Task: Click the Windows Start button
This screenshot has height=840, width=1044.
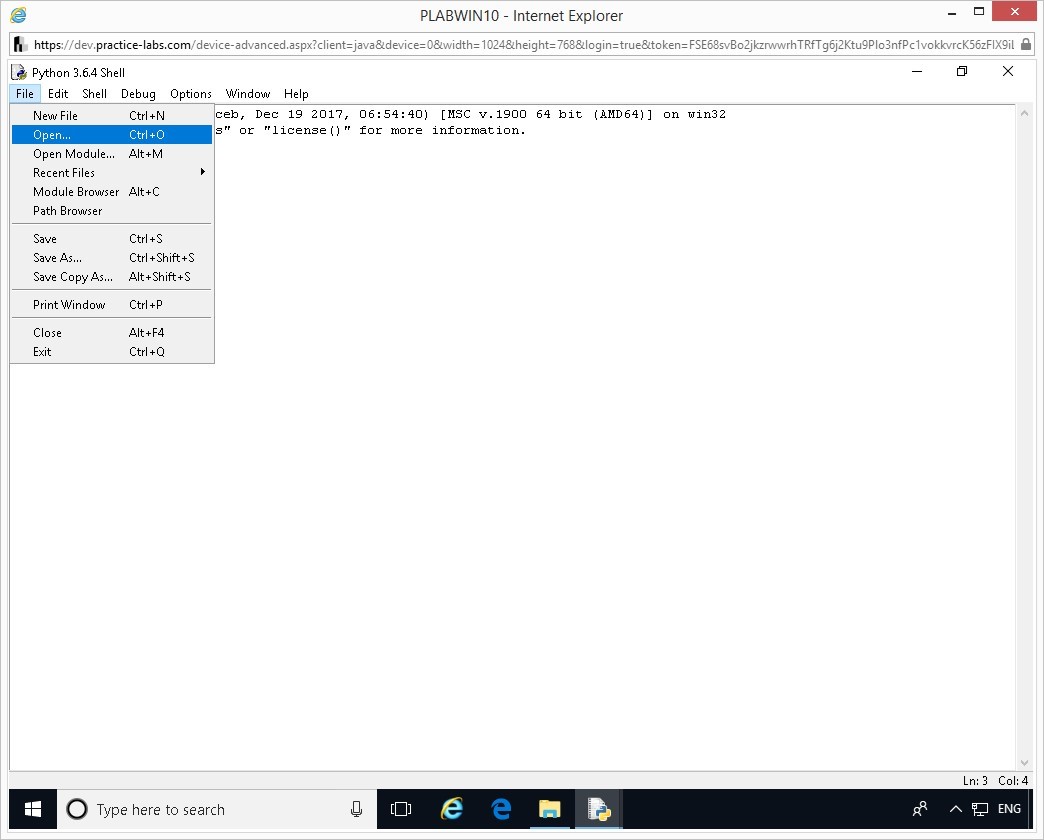Action: click(33, 809)
